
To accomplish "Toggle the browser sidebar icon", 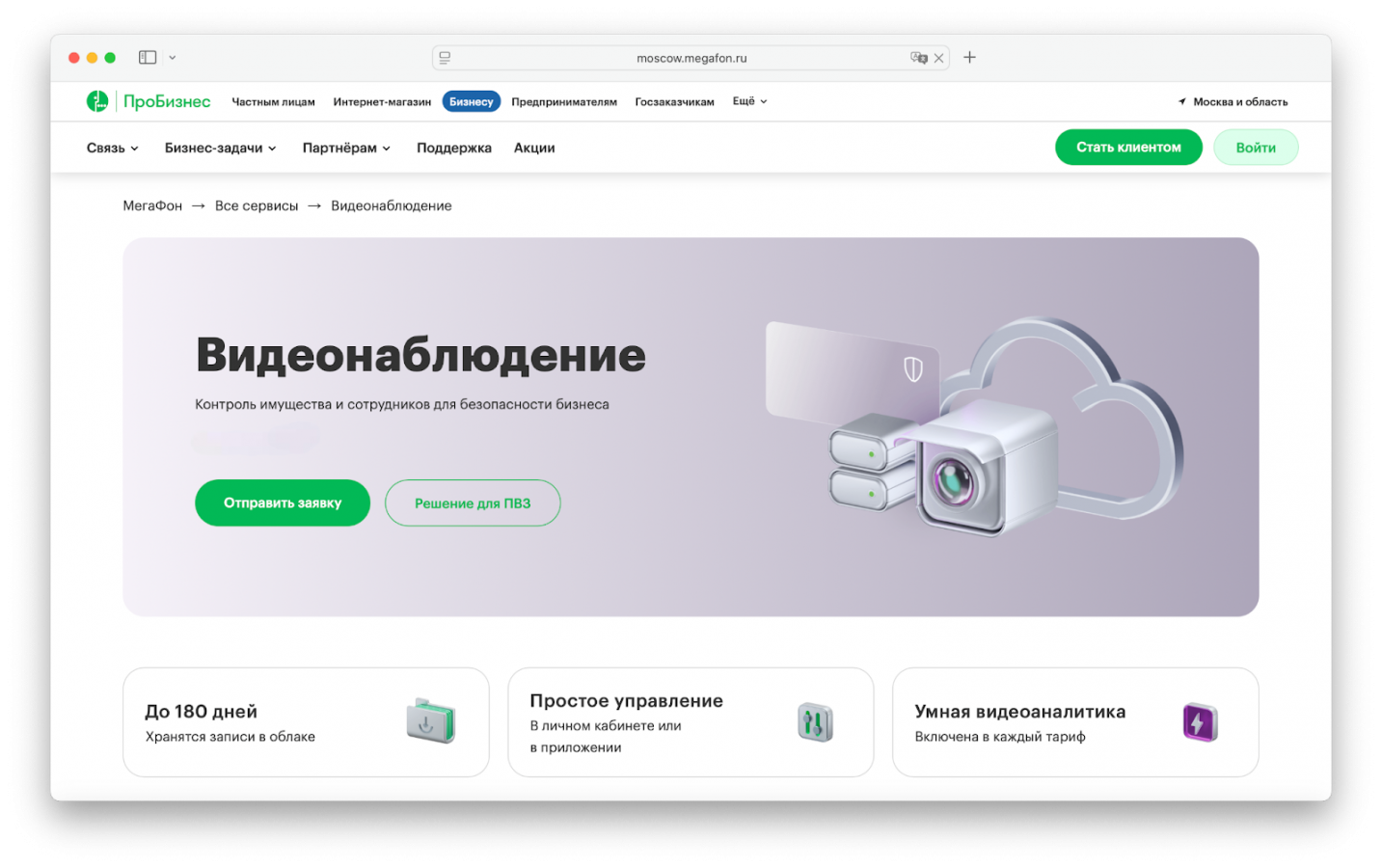I will (148, 58).
